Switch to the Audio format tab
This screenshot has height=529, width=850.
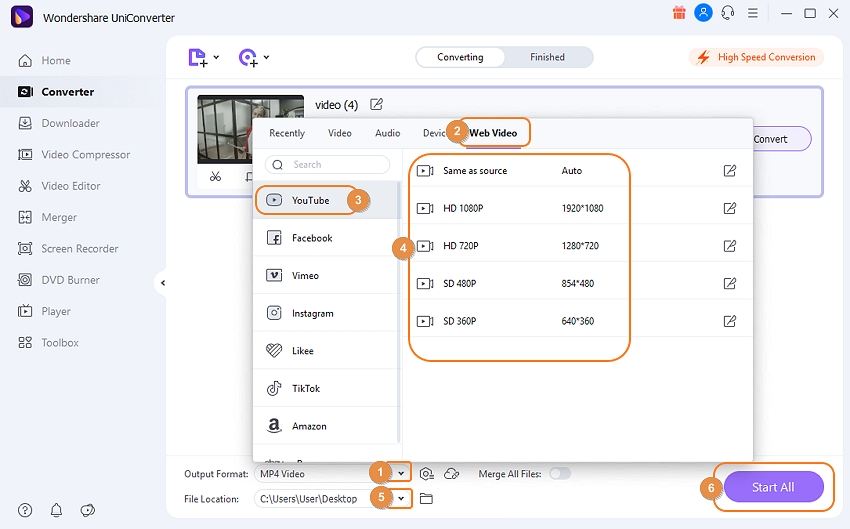coord(388,133)
